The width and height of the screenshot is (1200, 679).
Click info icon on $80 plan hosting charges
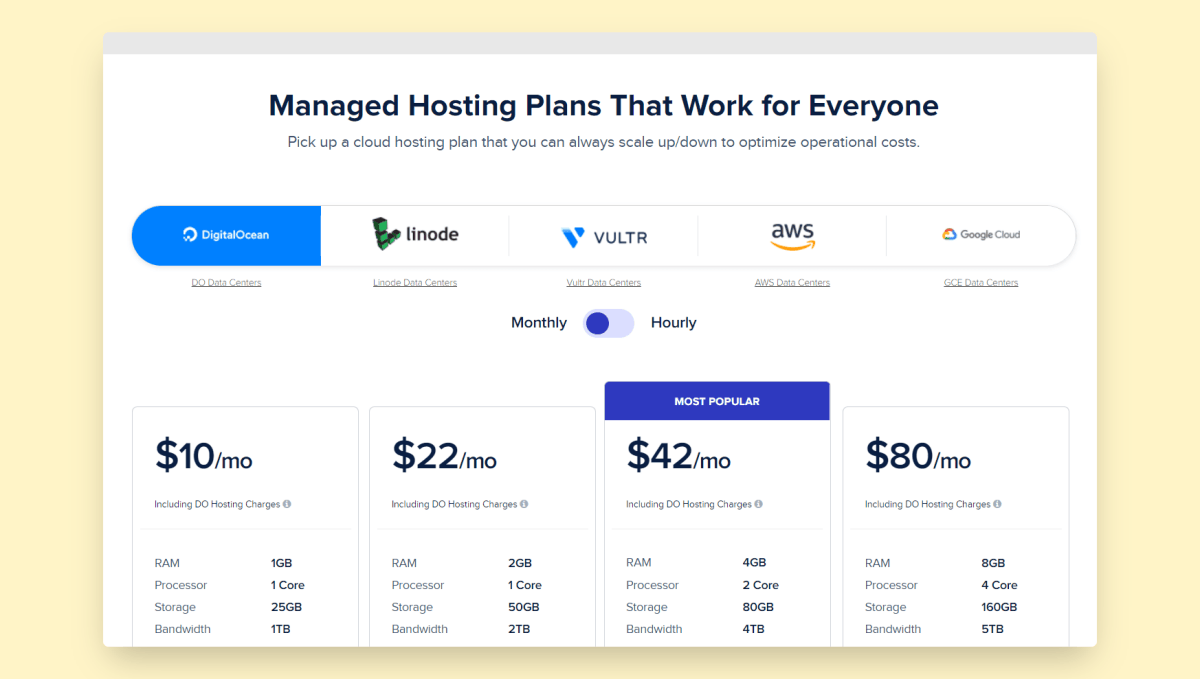coord(997,504)
